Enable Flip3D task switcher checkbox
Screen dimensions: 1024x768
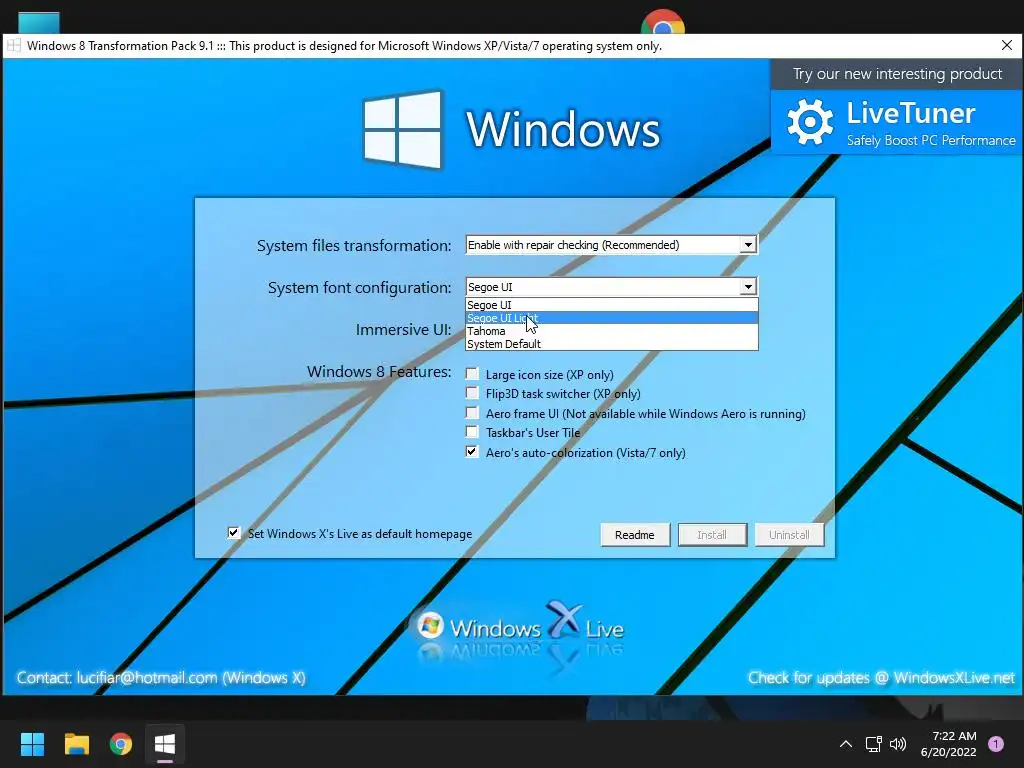[472, 393]
